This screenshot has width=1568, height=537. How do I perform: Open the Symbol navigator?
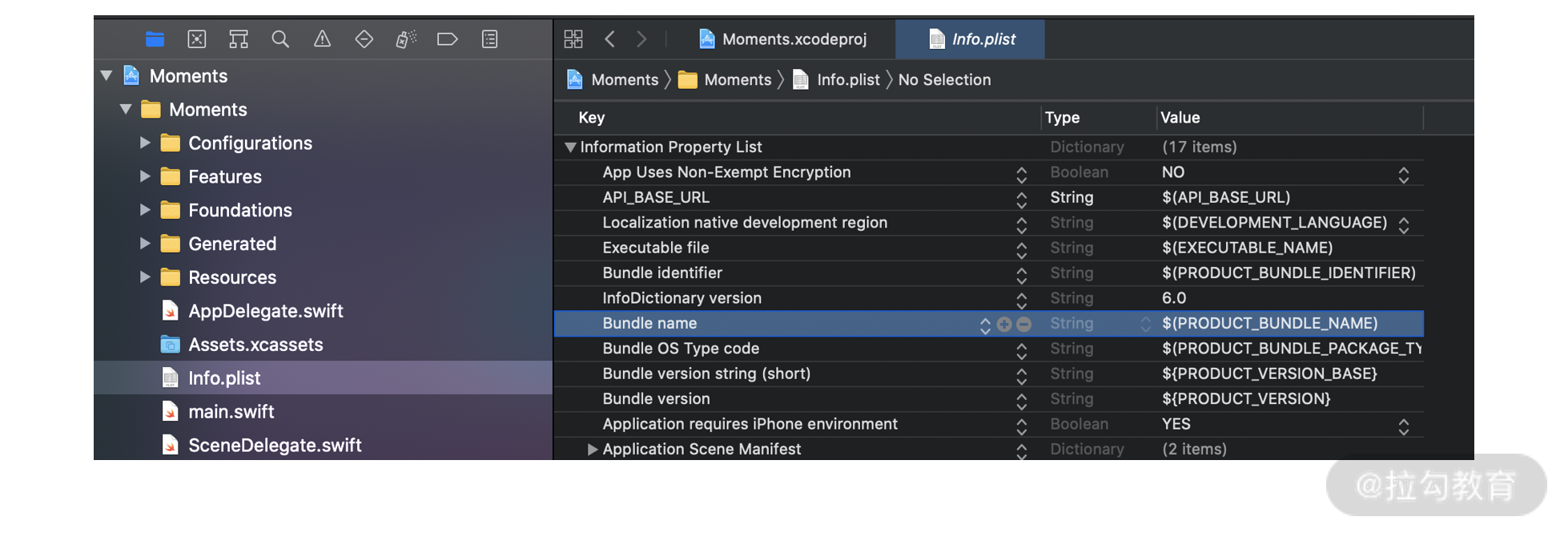click(x=239, y=39)
